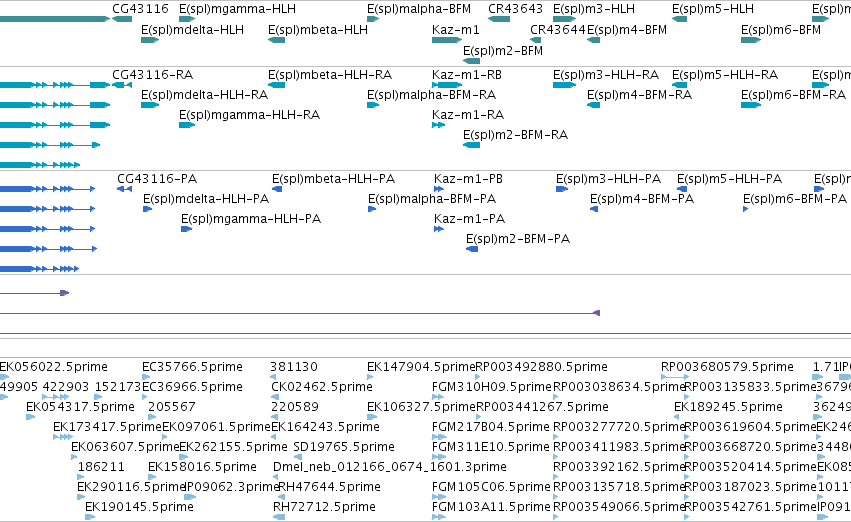This screenshot has width=851, height=522.
Task: Select the E(spl)mgamma-HLH-RA transcript label
Action: pyautogui.click(x=249, y=115)
